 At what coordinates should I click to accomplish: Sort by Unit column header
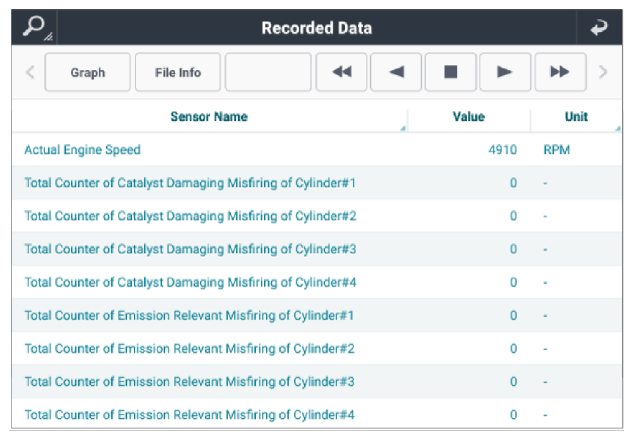(x=576, y=117)
